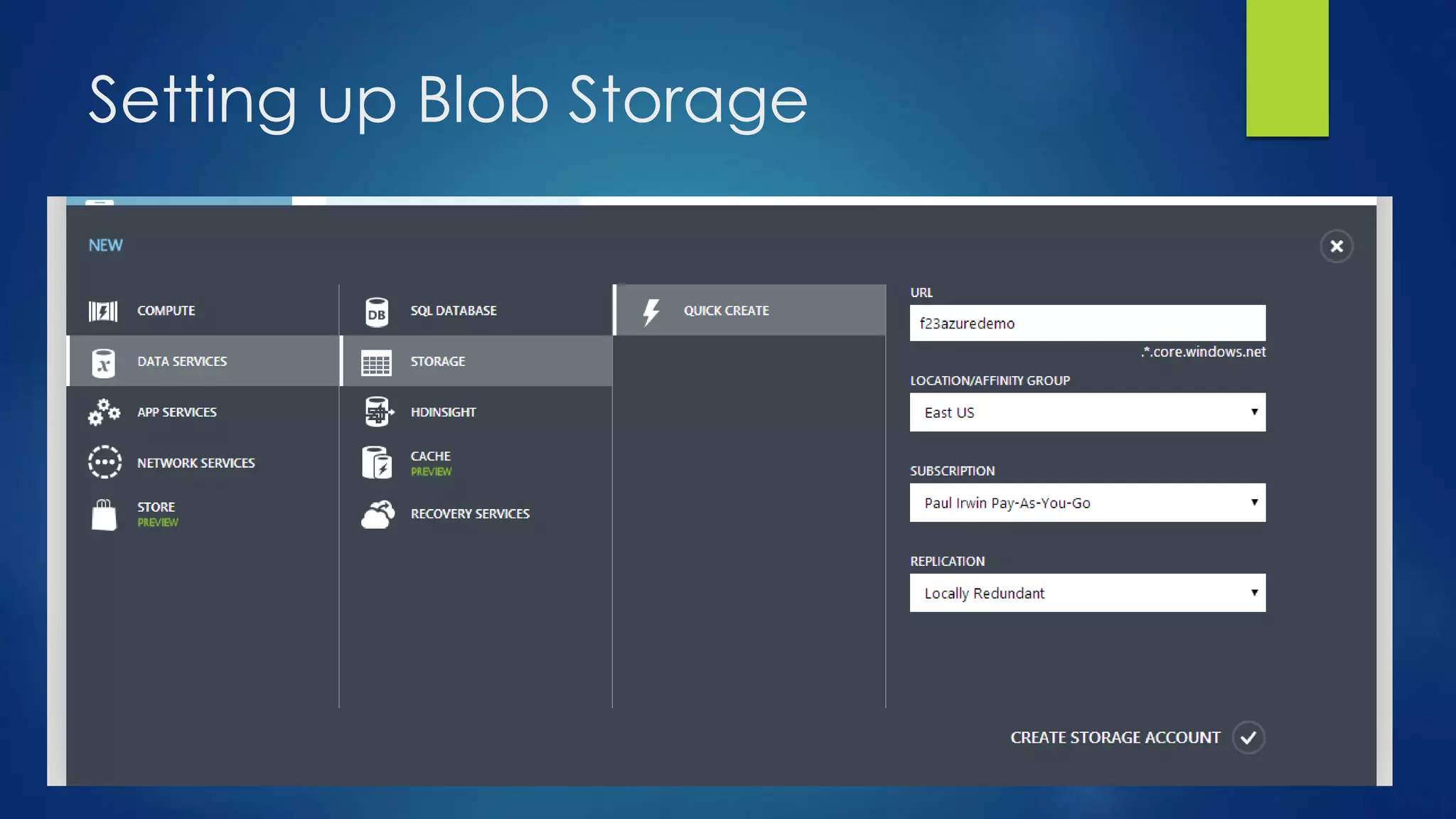Expand the East US location dropdown
The height and width of the screenshot is (819, 1456).
coord(1087,412)
